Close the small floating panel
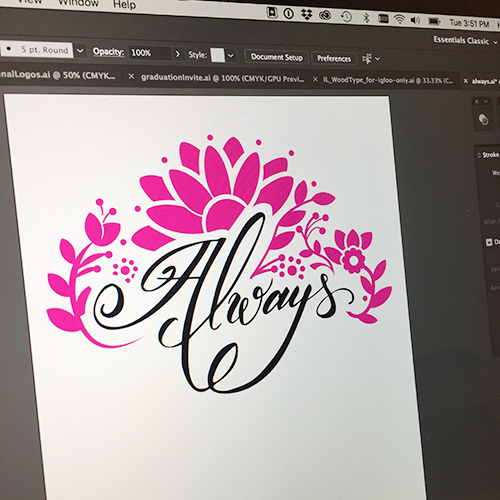The image size is (500, 500). [477, 102]
